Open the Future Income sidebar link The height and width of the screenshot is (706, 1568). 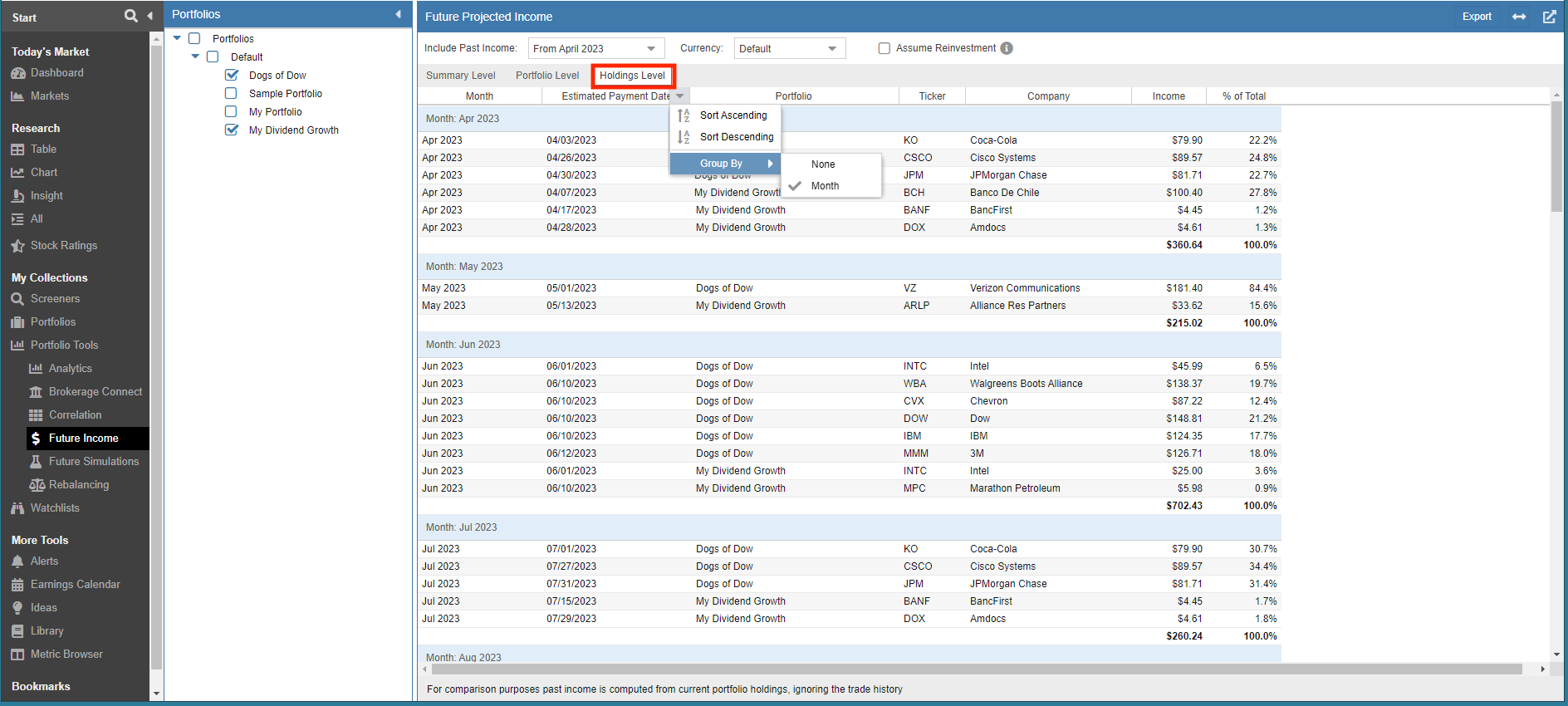tap(88, 439)
